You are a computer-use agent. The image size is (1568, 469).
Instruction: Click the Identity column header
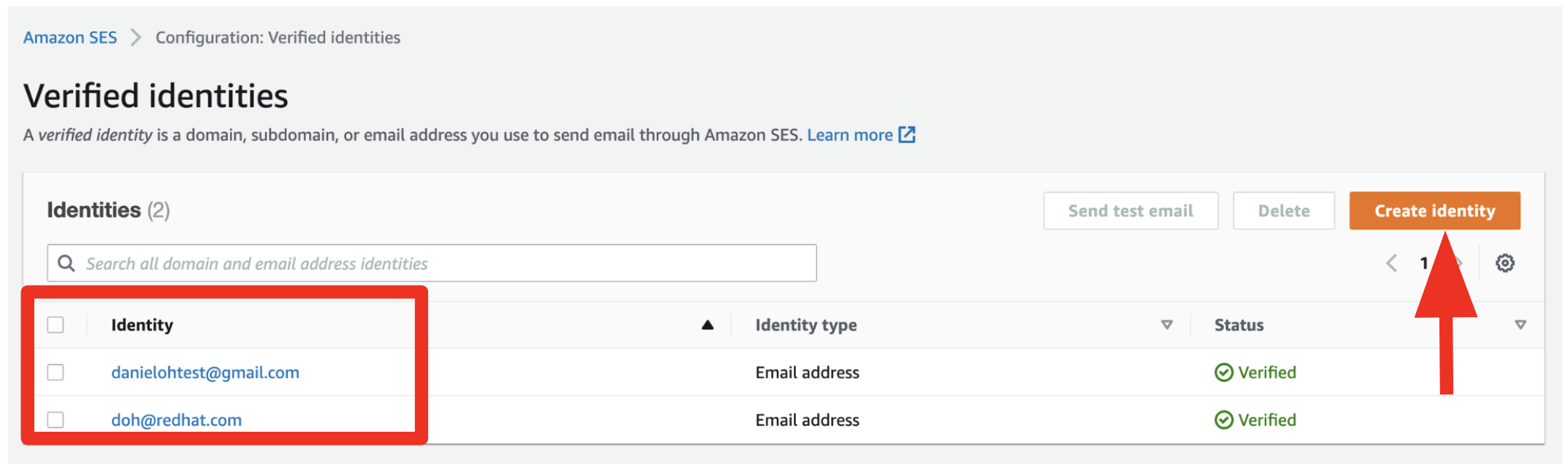click(x=142, y=325)
